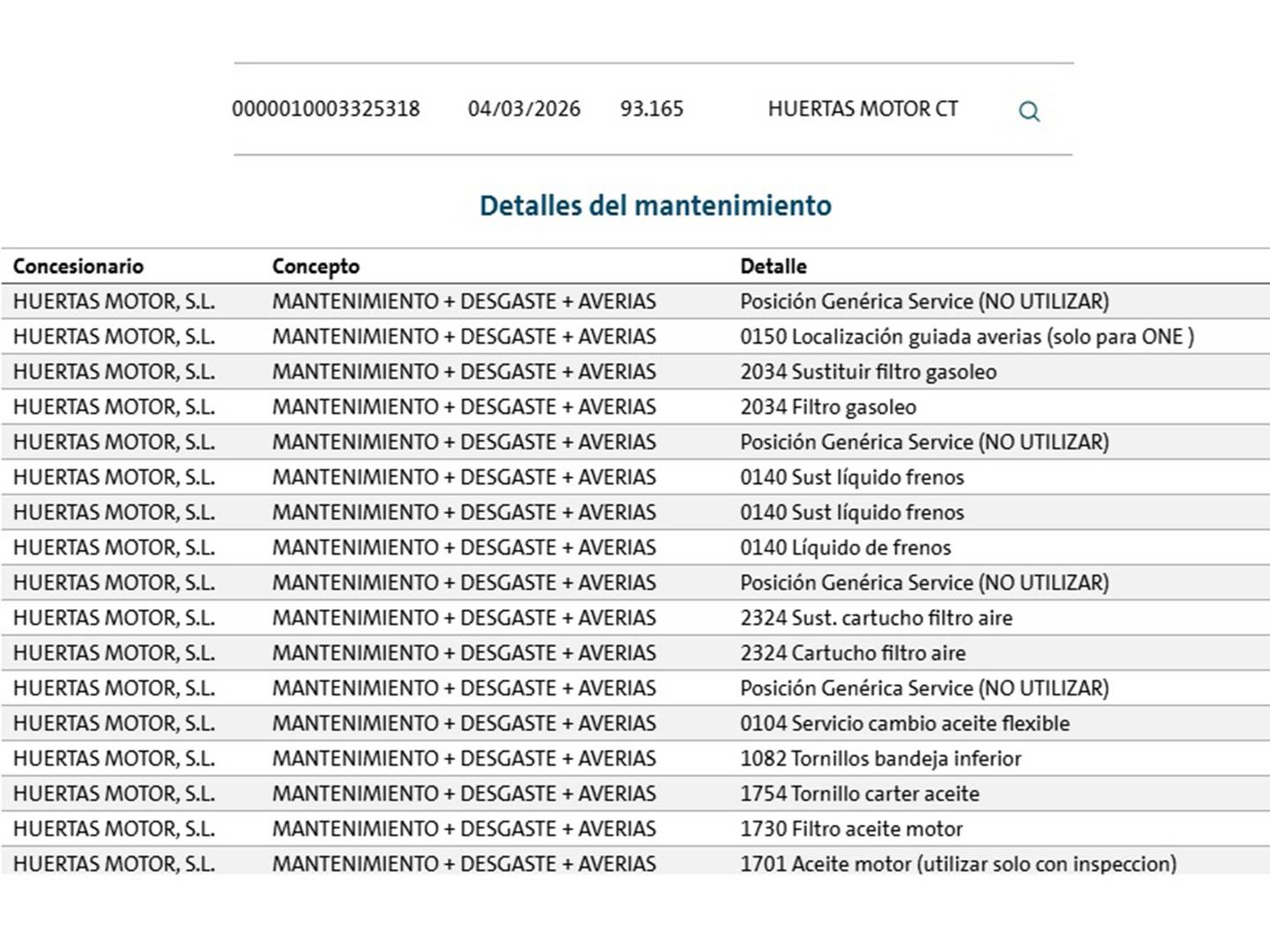The image size is (1270, 952).
Task: Open details with the magnifying glass icon
Action: [x=1029, y=111]
